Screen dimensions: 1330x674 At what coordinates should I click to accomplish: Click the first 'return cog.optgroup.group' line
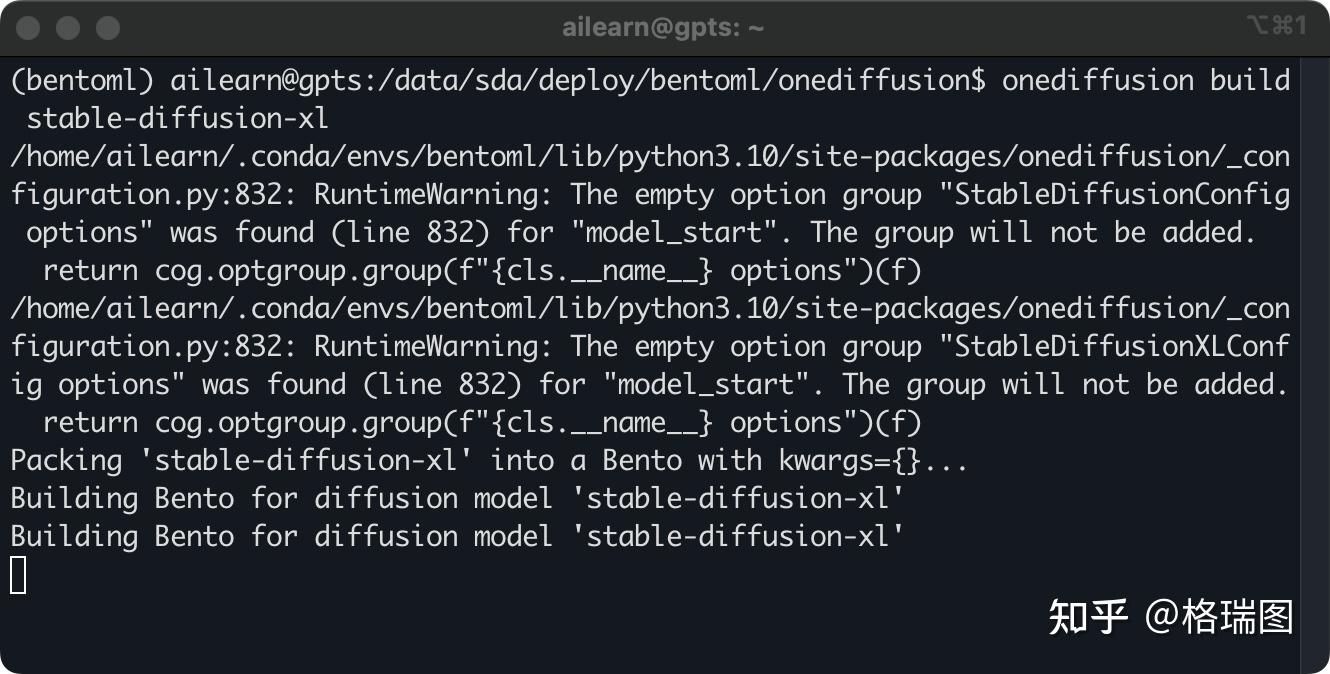(x=480, y=271)
